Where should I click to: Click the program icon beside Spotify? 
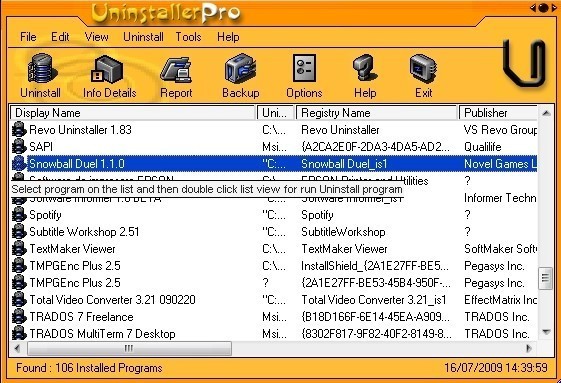(x=19, y=215)
